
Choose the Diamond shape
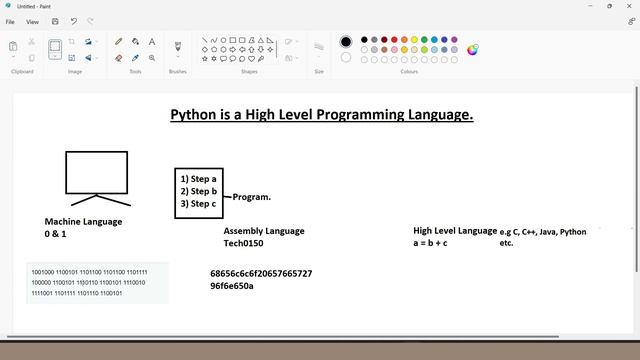(204, 49)
